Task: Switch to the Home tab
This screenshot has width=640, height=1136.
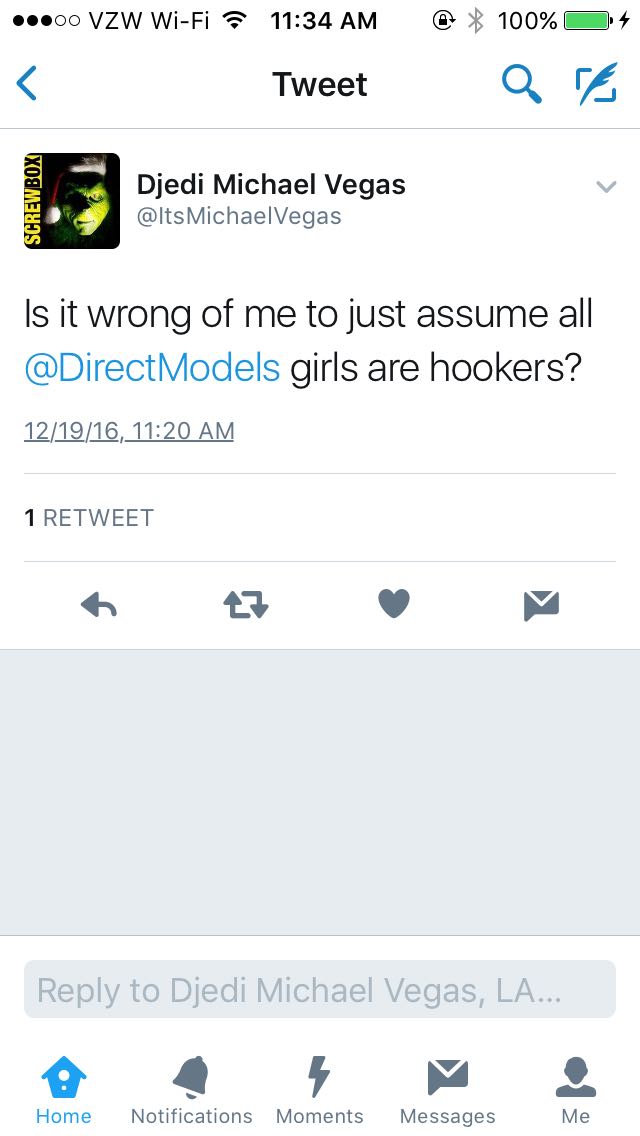Action: pos(63,1090)
